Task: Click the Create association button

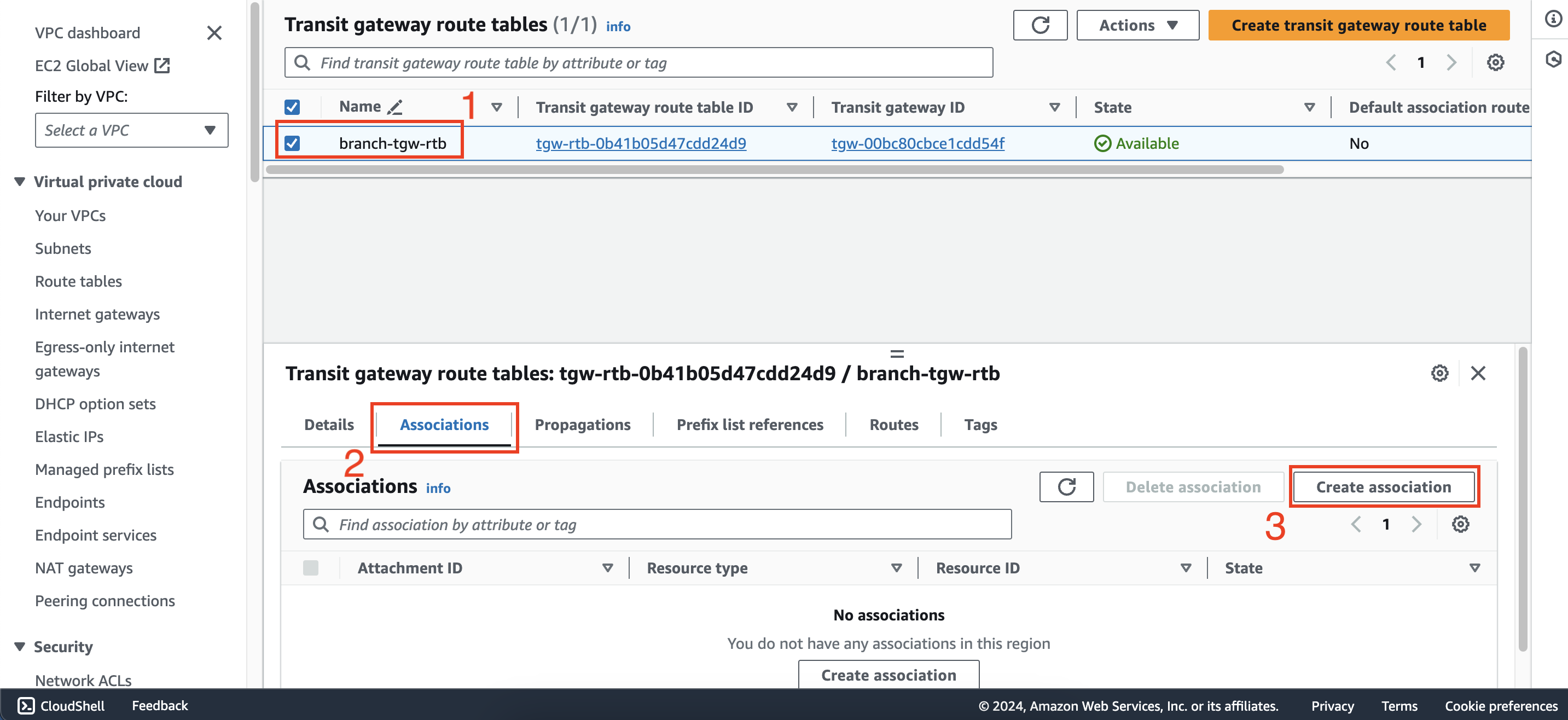Action: (x=1383, y=487)
